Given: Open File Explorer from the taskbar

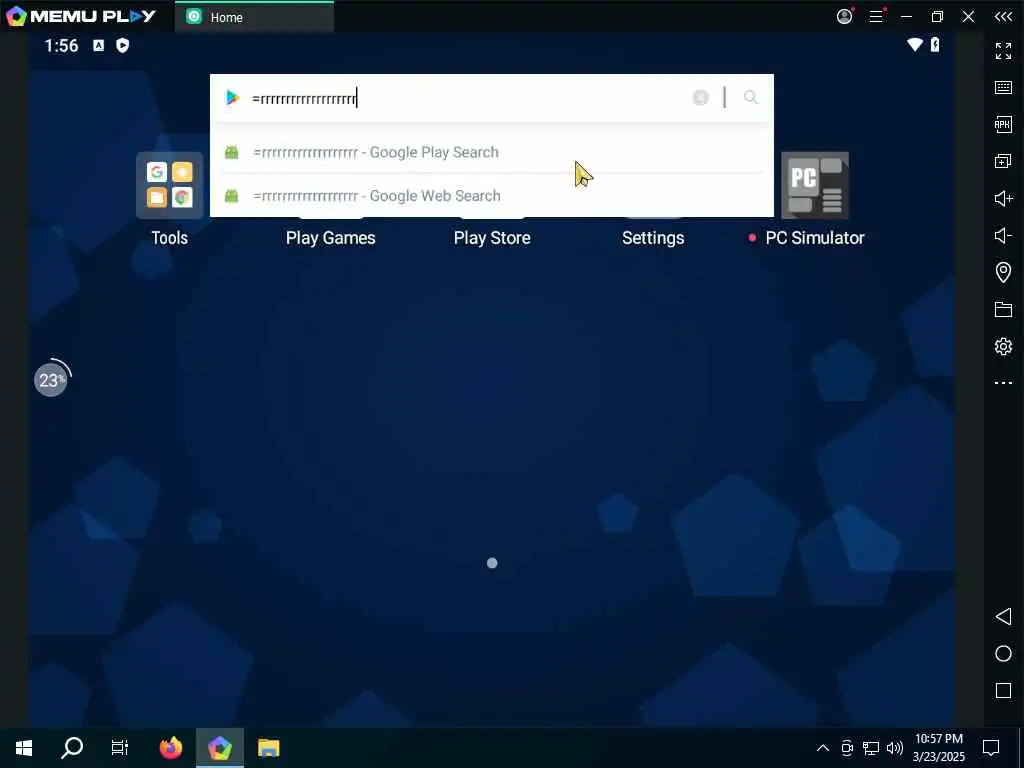Looking at the screenshot, I should click(268, 748).
